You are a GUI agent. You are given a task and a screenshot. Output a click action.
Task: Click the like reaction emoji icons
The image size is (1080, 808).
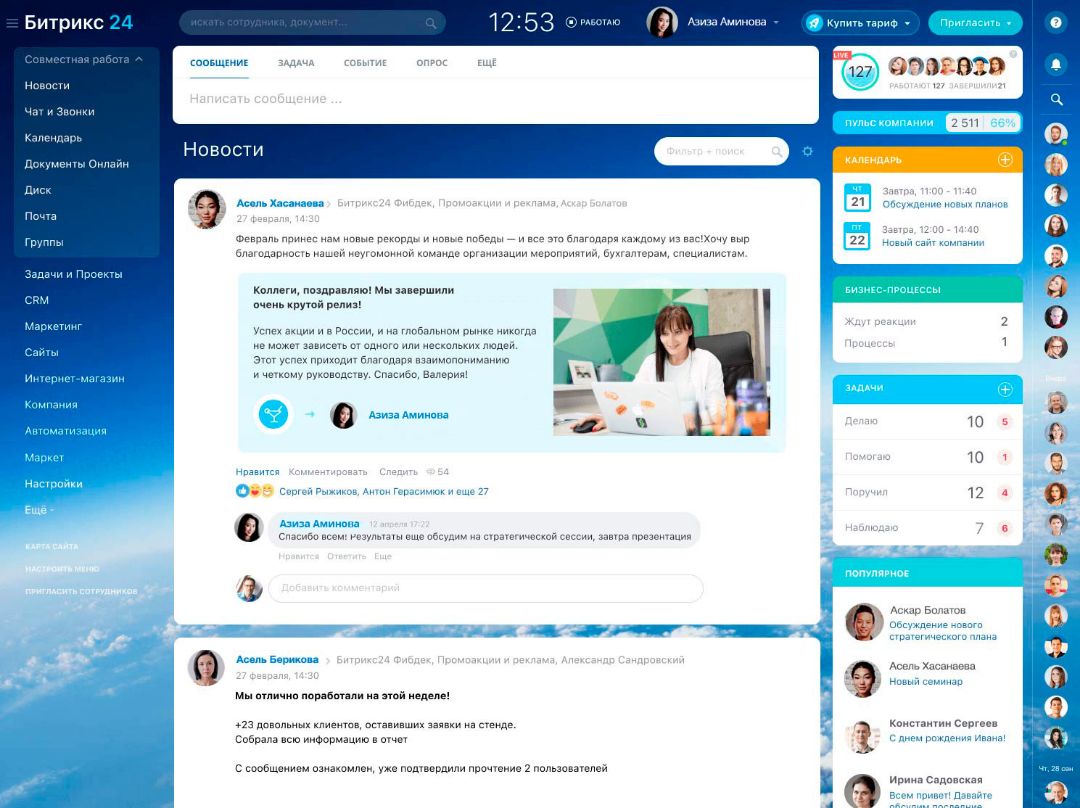click(255, 491)
